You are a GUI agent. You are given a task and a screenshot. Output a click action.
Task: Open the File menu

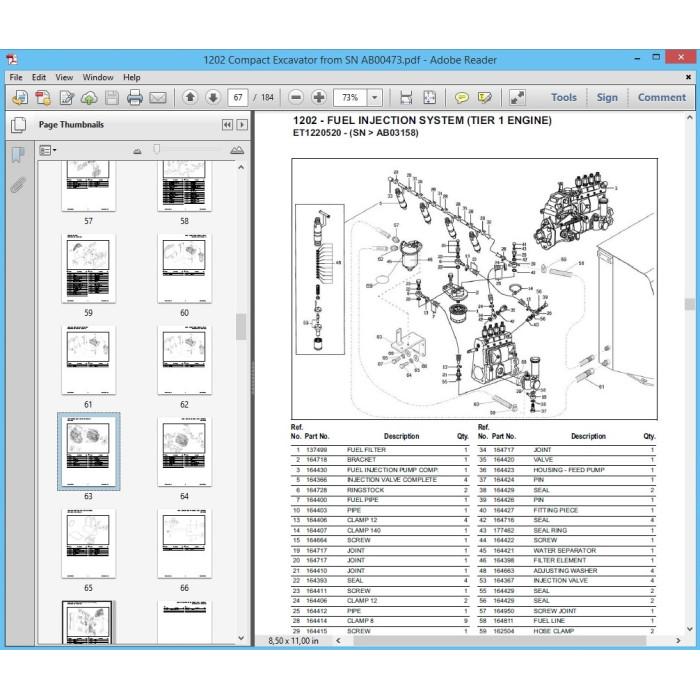click(x=16, y=77)
